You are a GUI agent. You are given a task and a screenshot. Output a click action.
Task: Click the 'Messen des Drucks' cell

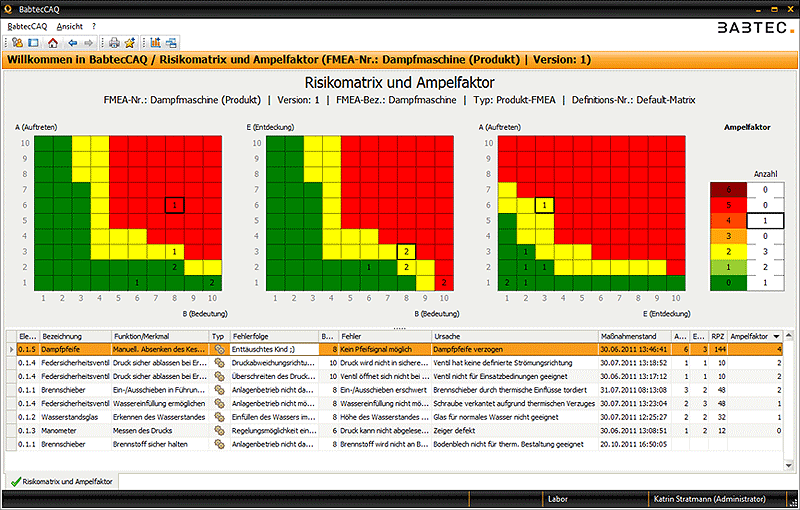click(x=160, y=430)
